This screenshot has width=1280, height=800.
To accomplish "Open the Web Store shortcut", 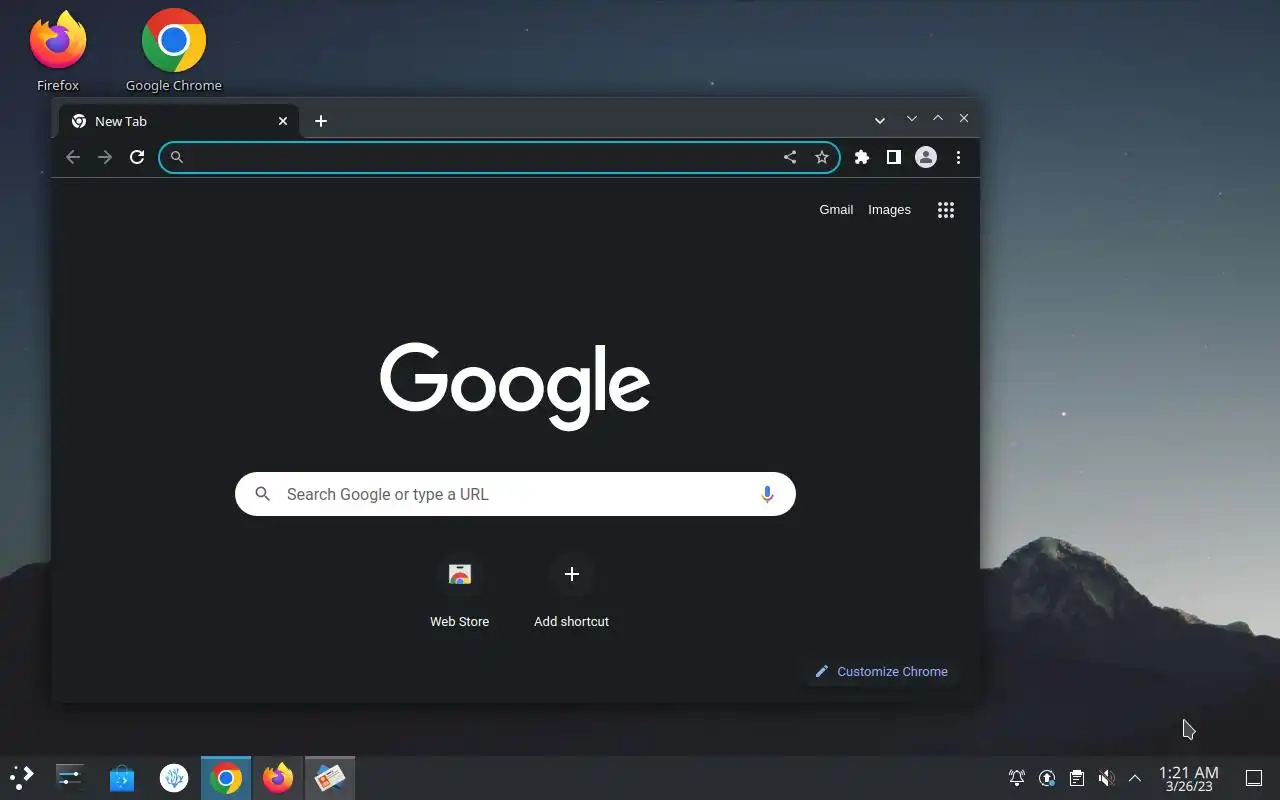I will [x=460, y=592].
